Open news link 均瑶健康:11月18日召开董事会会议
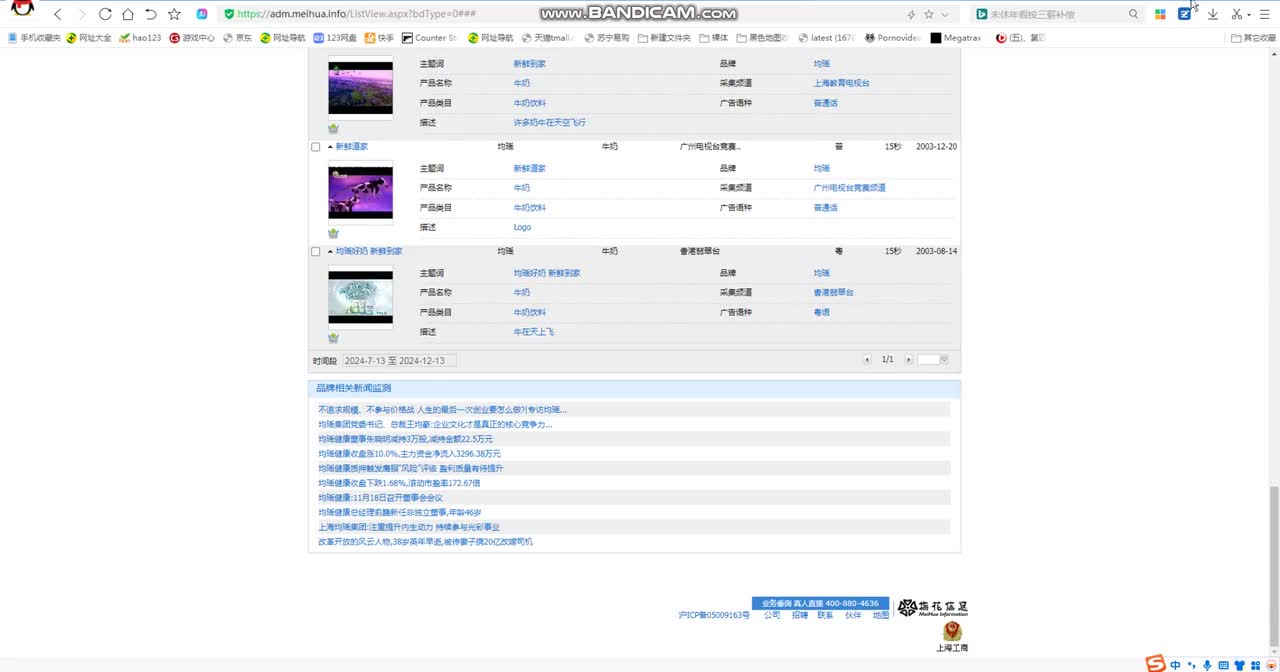Image resolution: width=1280 pixels, height=672 pixels. click(x=380, y=498)
